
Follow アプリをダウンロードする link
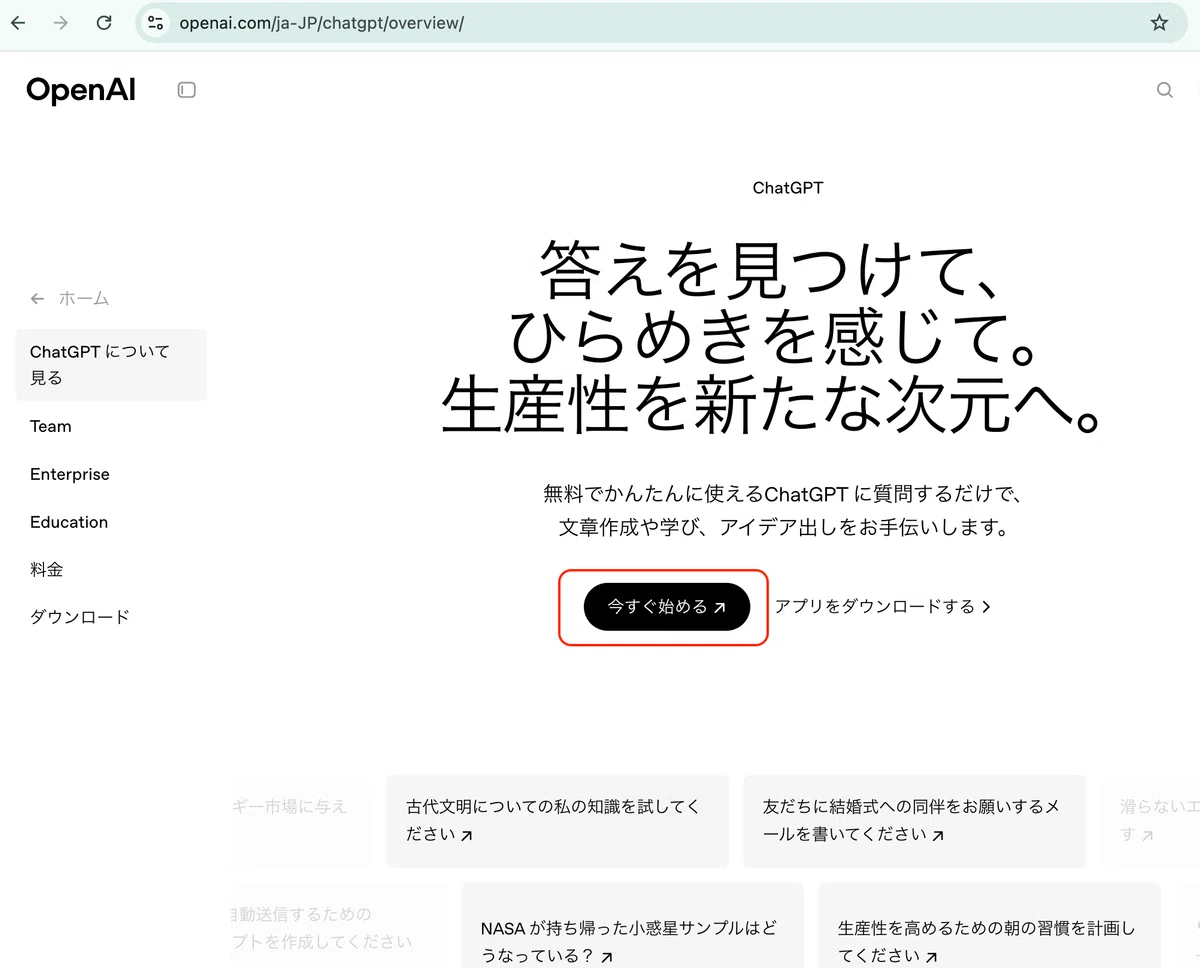tap(883, 607)
